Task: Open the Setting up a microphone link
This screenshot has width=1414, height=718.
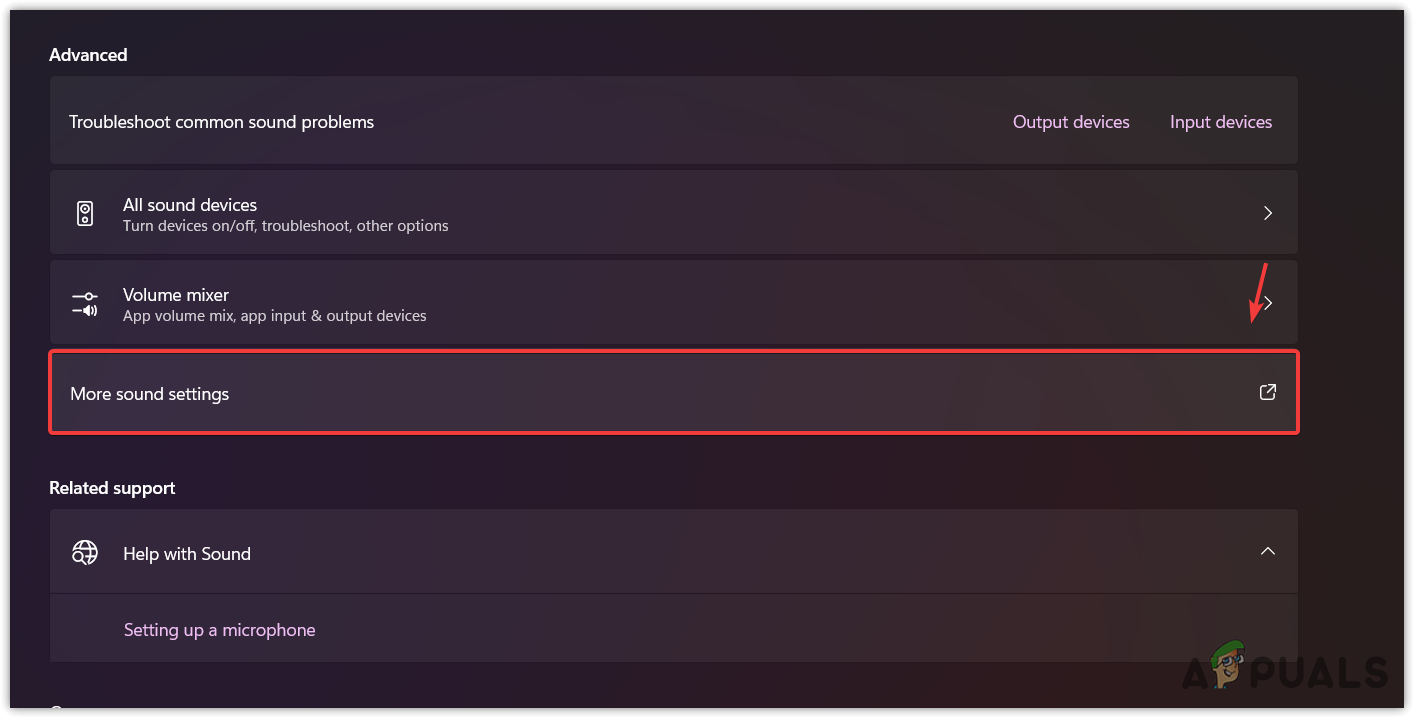Action: (219, 630)
